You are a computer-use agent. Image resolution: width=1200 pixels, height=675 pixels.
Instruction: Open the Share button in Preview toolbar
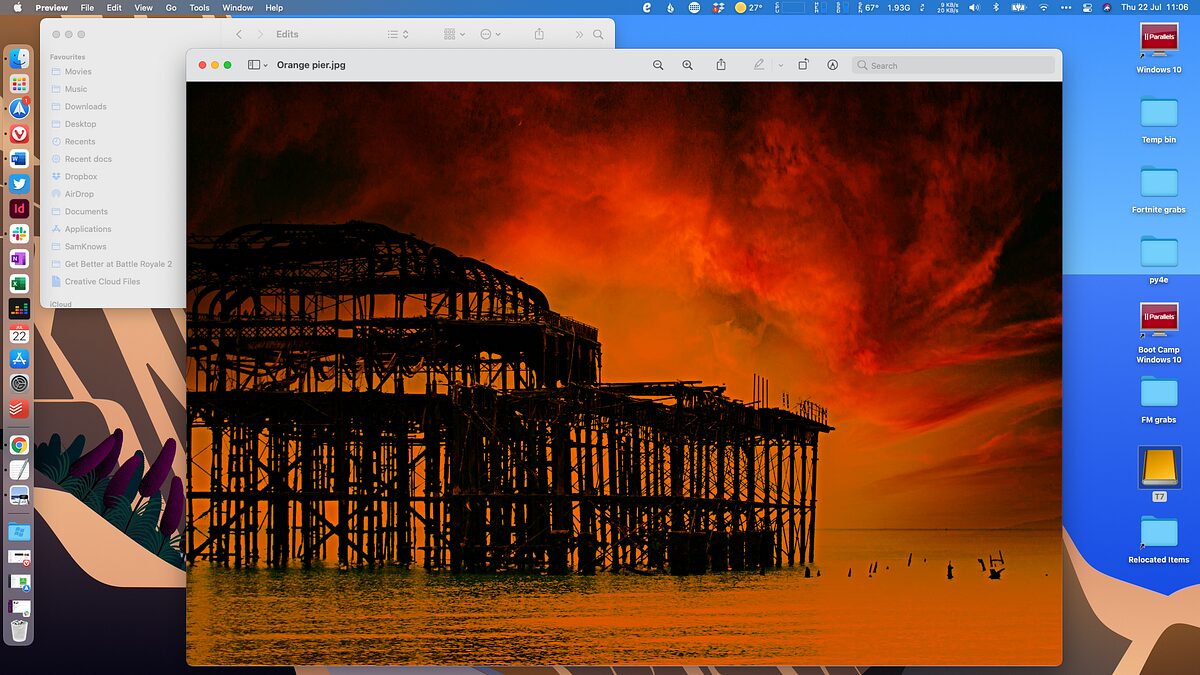click(x=721, y=65)
